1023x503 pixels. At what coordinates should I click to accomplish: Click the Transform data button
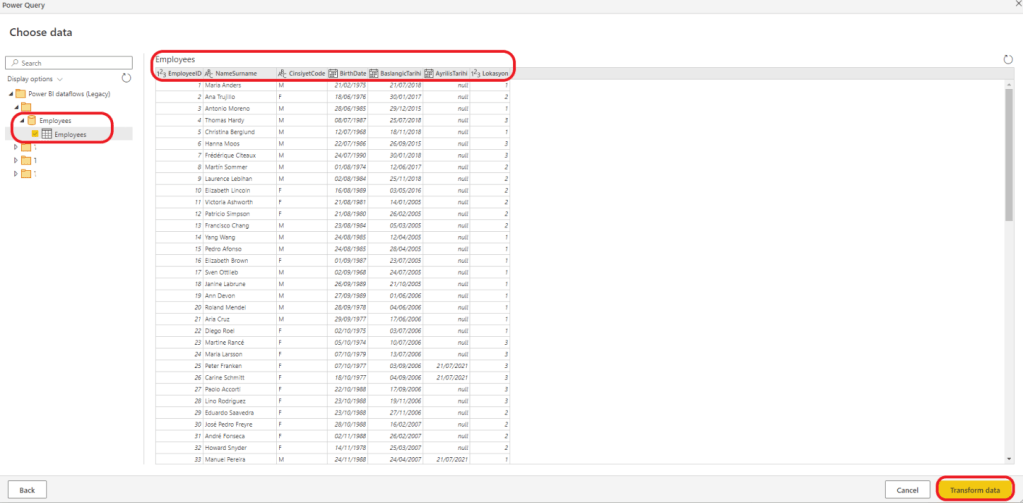(974, 489)
